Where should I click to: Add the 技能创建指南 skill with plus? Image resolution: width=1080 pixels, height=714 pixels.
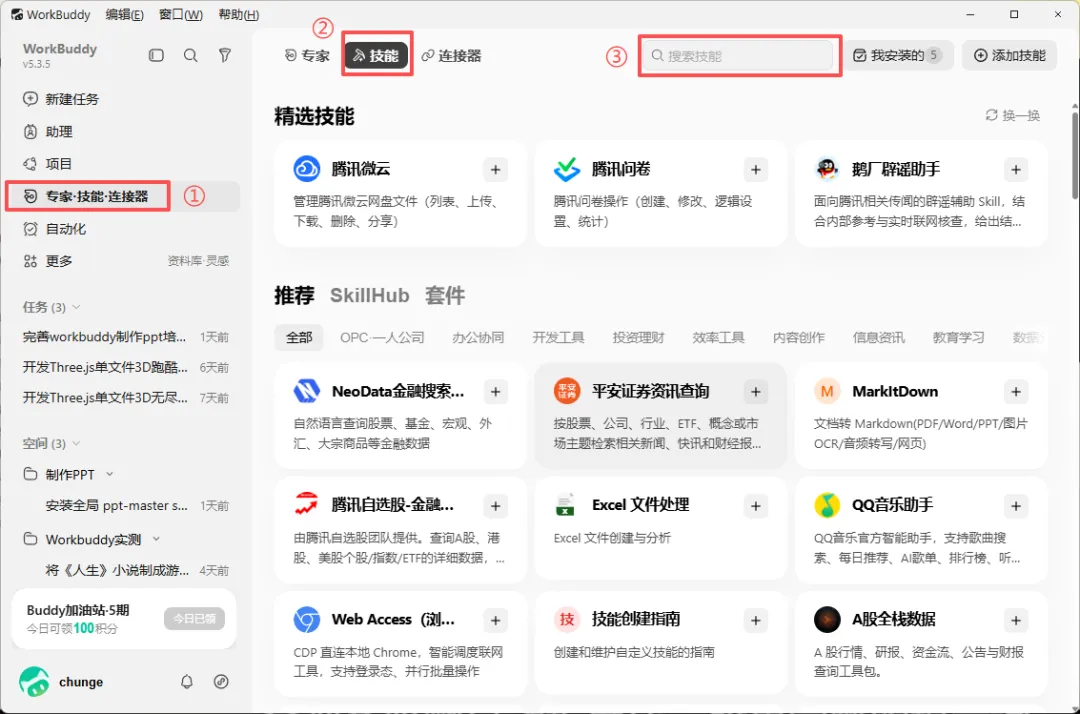pyautogui.click(x=756, y=620)
